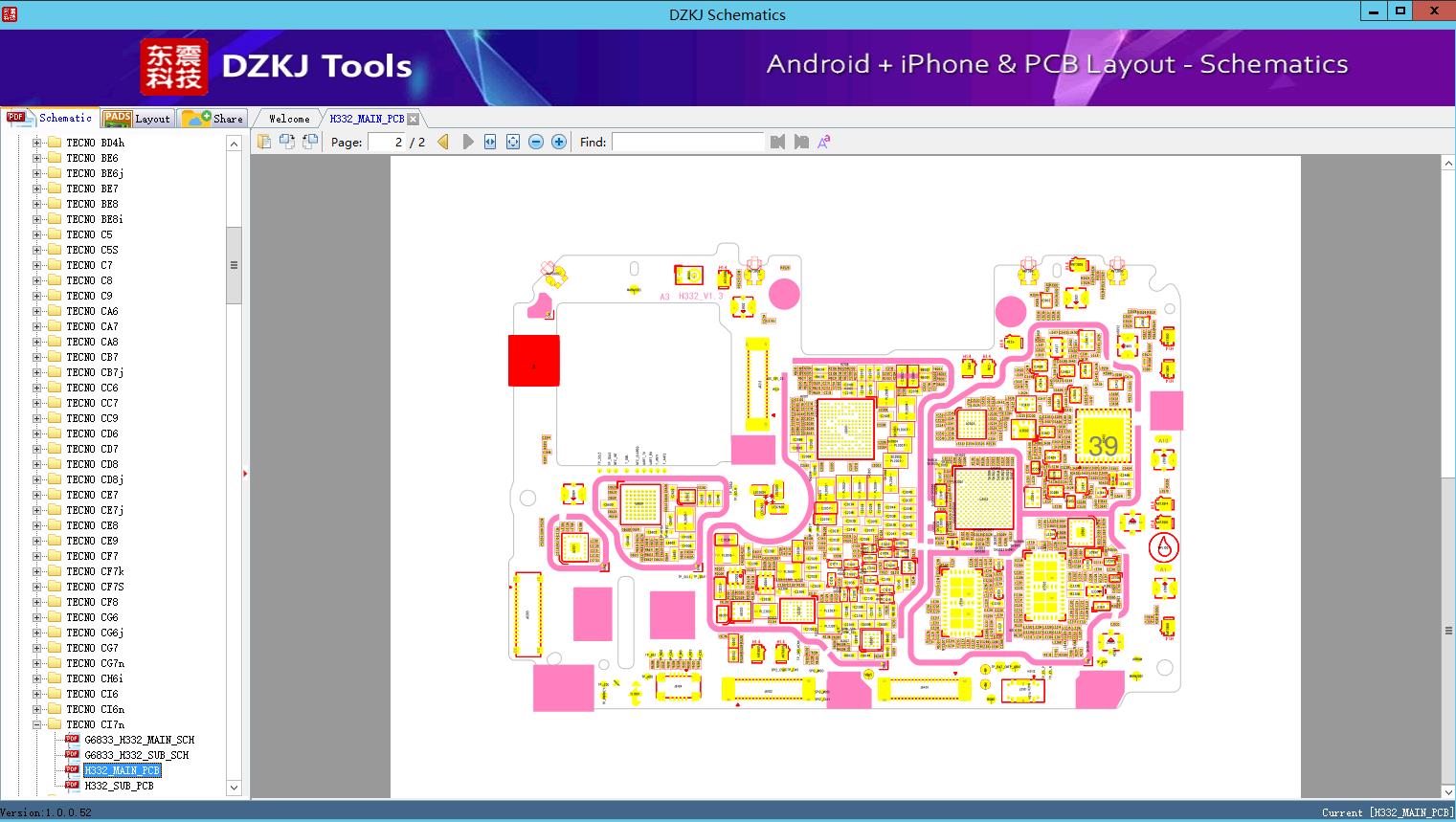
Task: Expand the TECNO CE7 tree node
Action: [x=36, y=495]
